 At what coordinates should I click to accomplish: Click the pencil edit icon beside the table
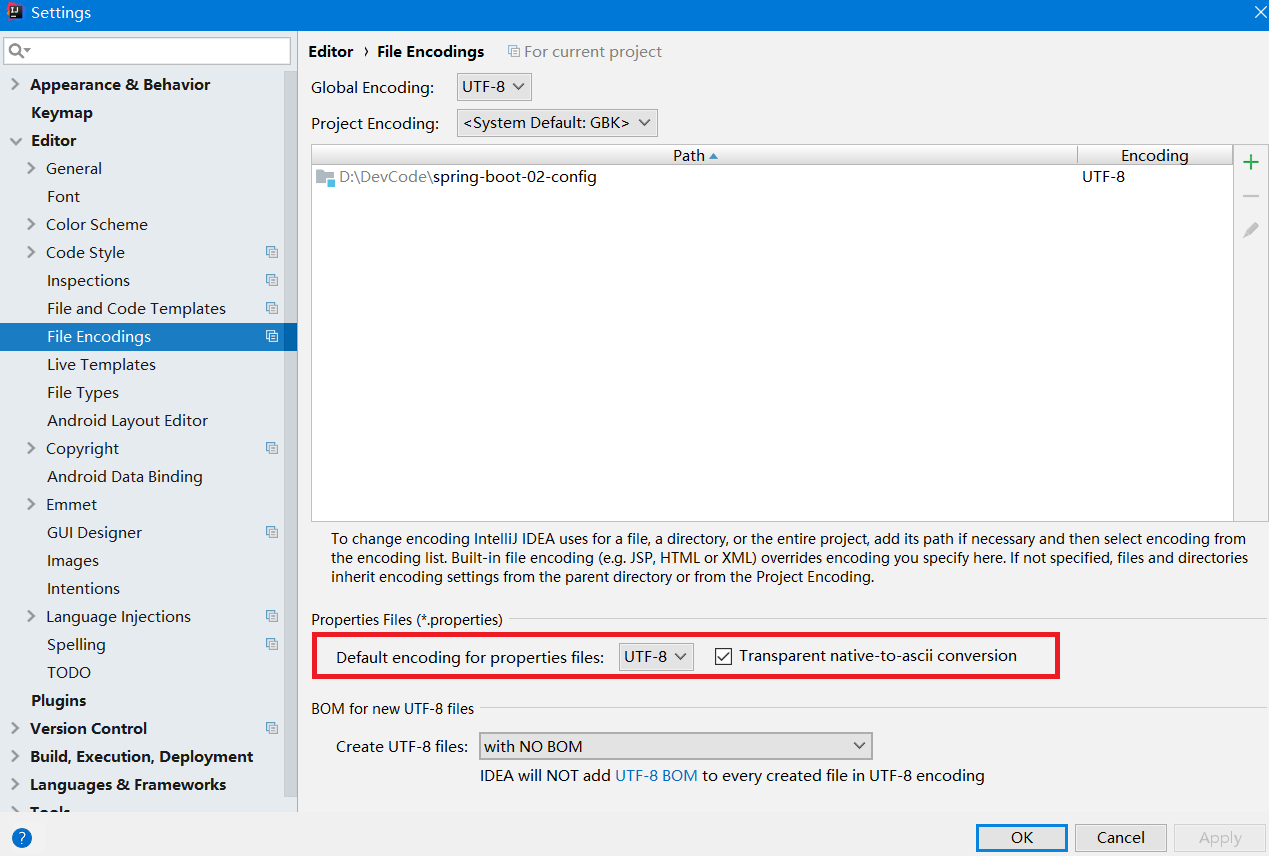1250,230
